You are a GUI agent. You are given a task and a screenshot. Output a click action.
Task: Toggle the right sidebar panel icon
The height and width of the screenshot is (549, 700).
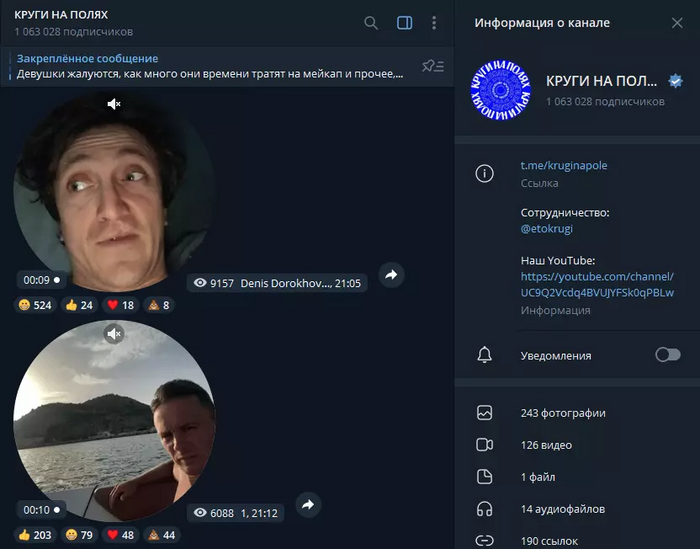[x=404, y=23]
